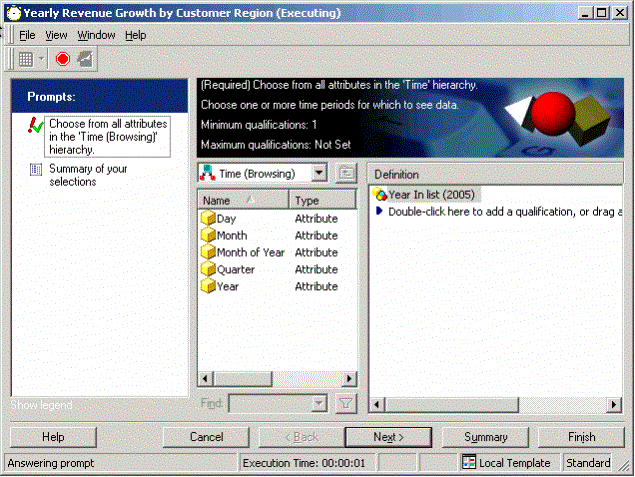Click the Show legend link

[x=41, y=405]
